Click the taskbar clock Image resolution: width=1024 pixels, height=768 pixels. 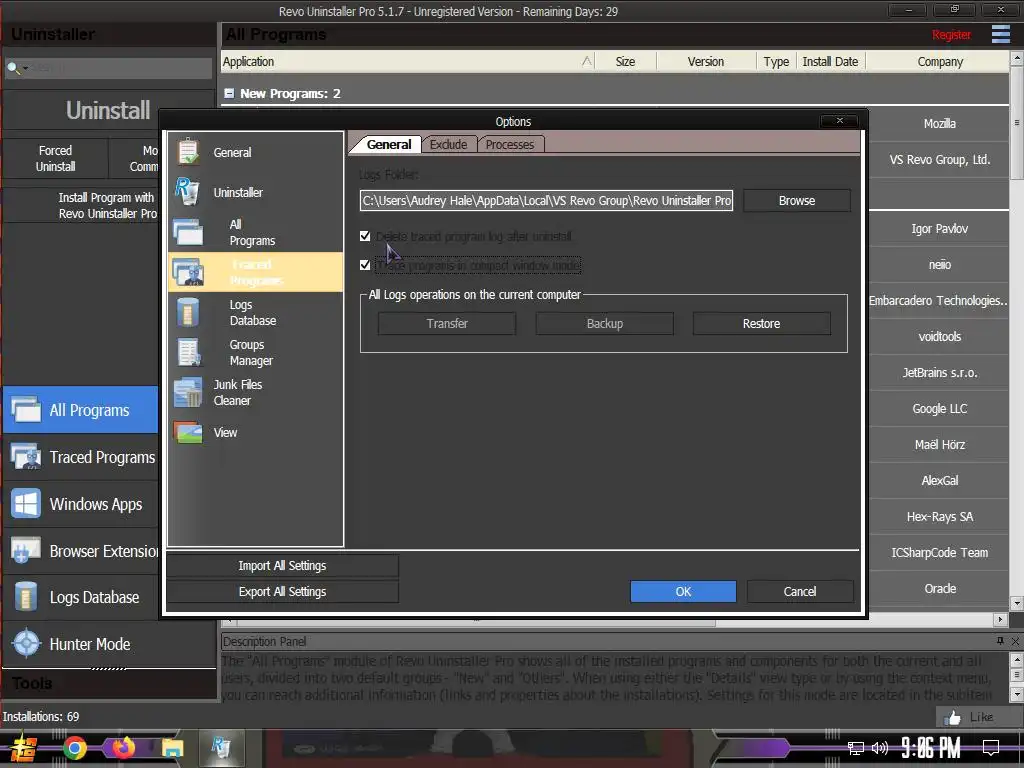click(931, 748)
